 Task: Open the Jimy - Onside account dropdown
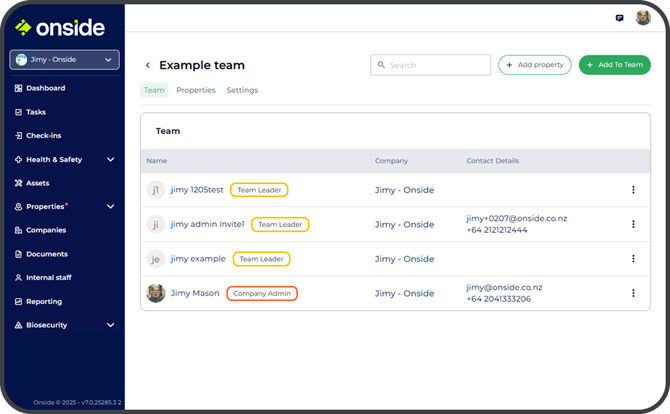[x=65, y=60]
